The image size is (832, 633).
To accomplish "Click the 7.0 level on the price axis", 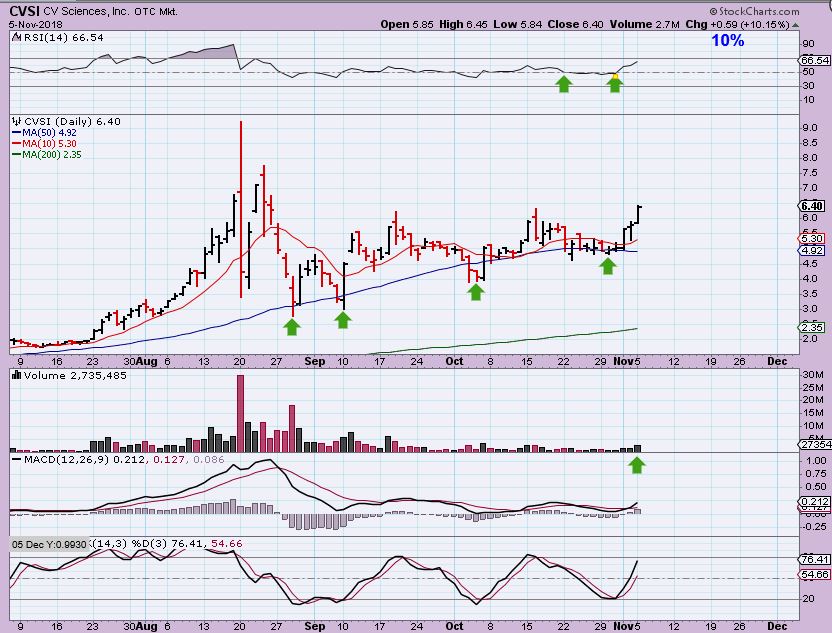I will pos(810,188).
